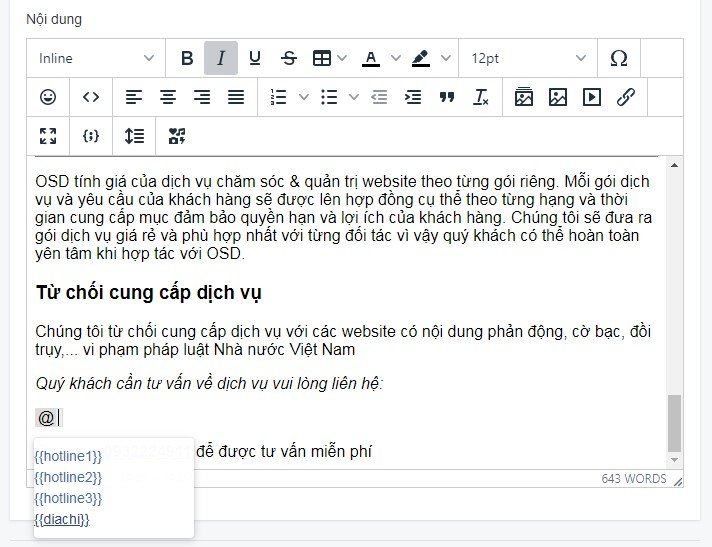
Task: Insert a media video
Action: pyautogui.click(x=592, y=97)
